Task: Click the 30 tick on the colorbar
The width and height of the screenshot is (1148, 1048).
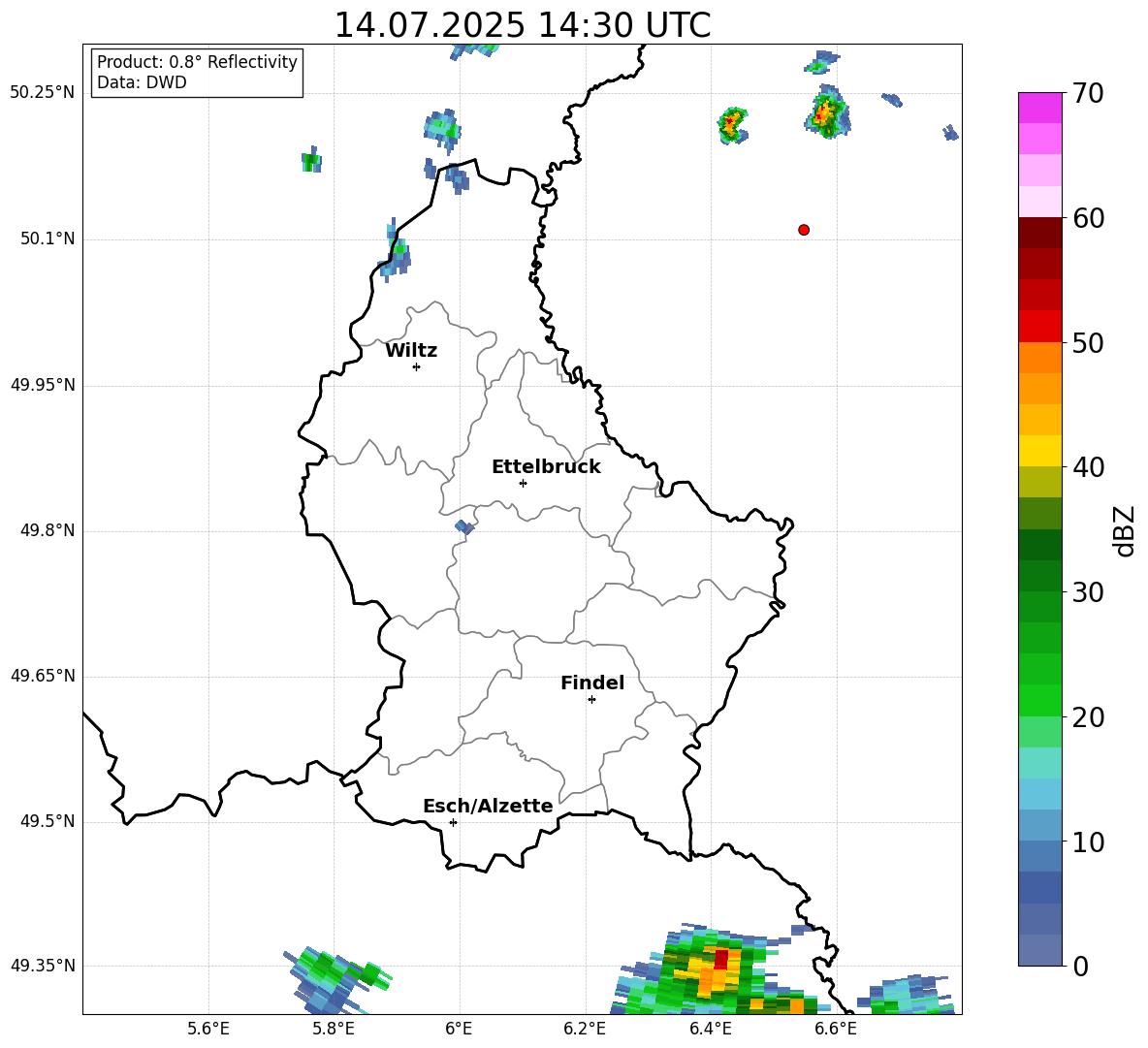Action: (1088, 592)
